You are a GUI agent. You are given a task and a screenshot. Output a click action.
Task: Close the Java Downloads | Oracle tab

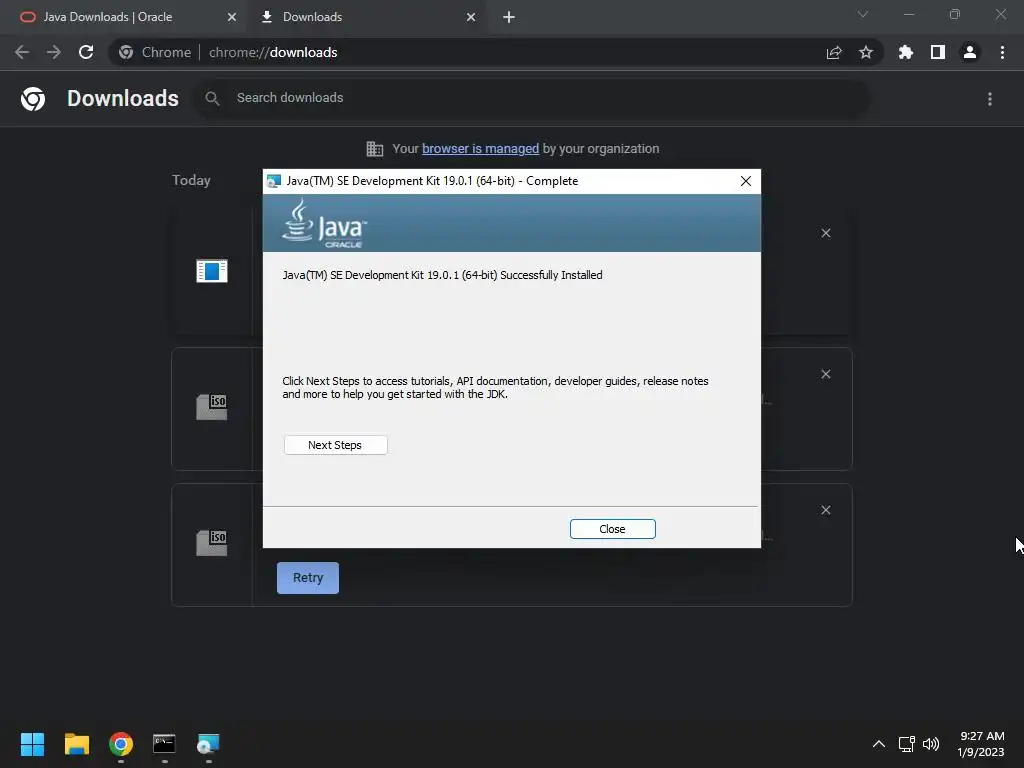tap(232, 17)
